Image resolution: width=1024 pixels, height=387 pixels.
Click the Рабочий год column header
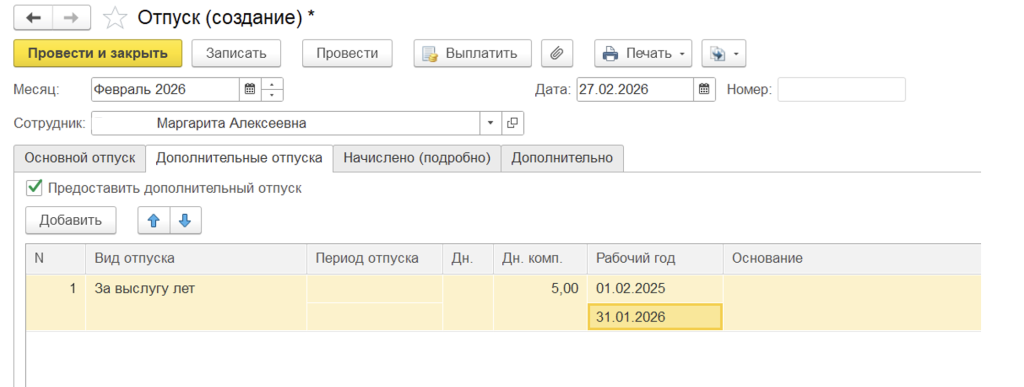[x=655, y=258]
